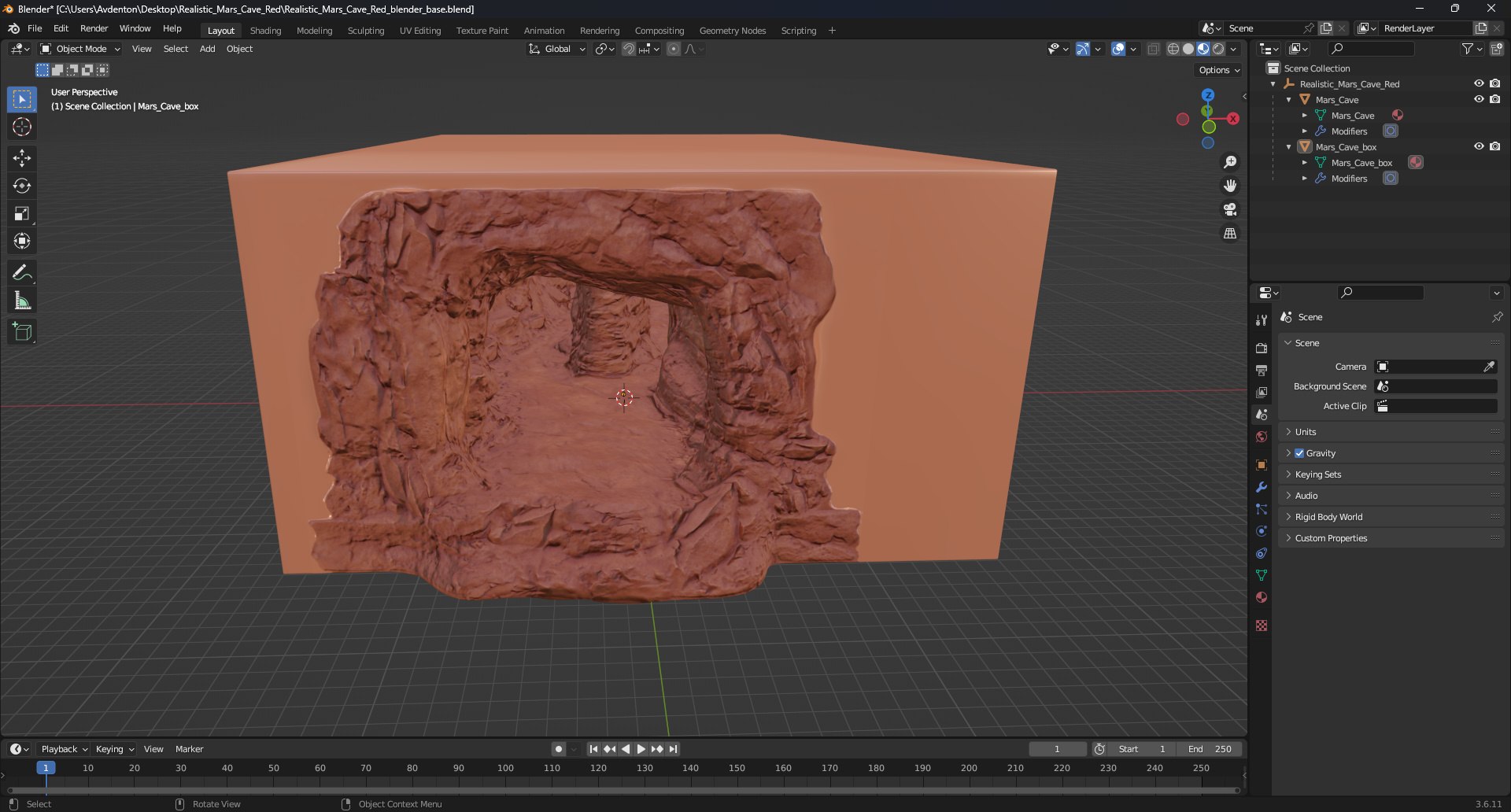Activate the Move tool
Image resolution: width=1511 pixels, height=812 pixels.
click(x=22, y=158)
